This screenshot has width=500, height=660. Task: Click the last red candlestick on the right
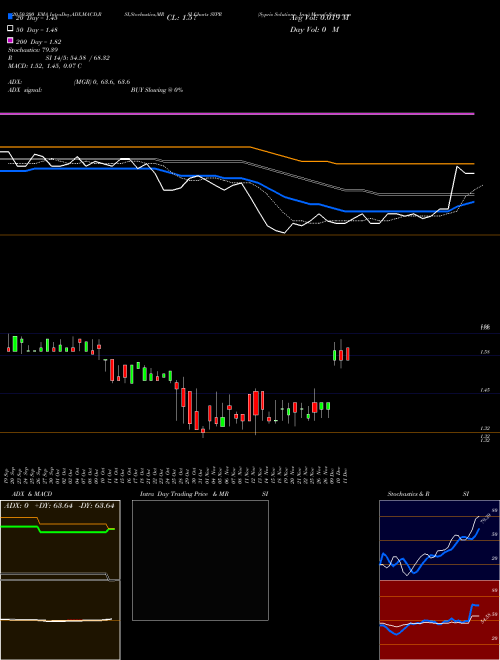pyautogui.click(x=348, y=354)
